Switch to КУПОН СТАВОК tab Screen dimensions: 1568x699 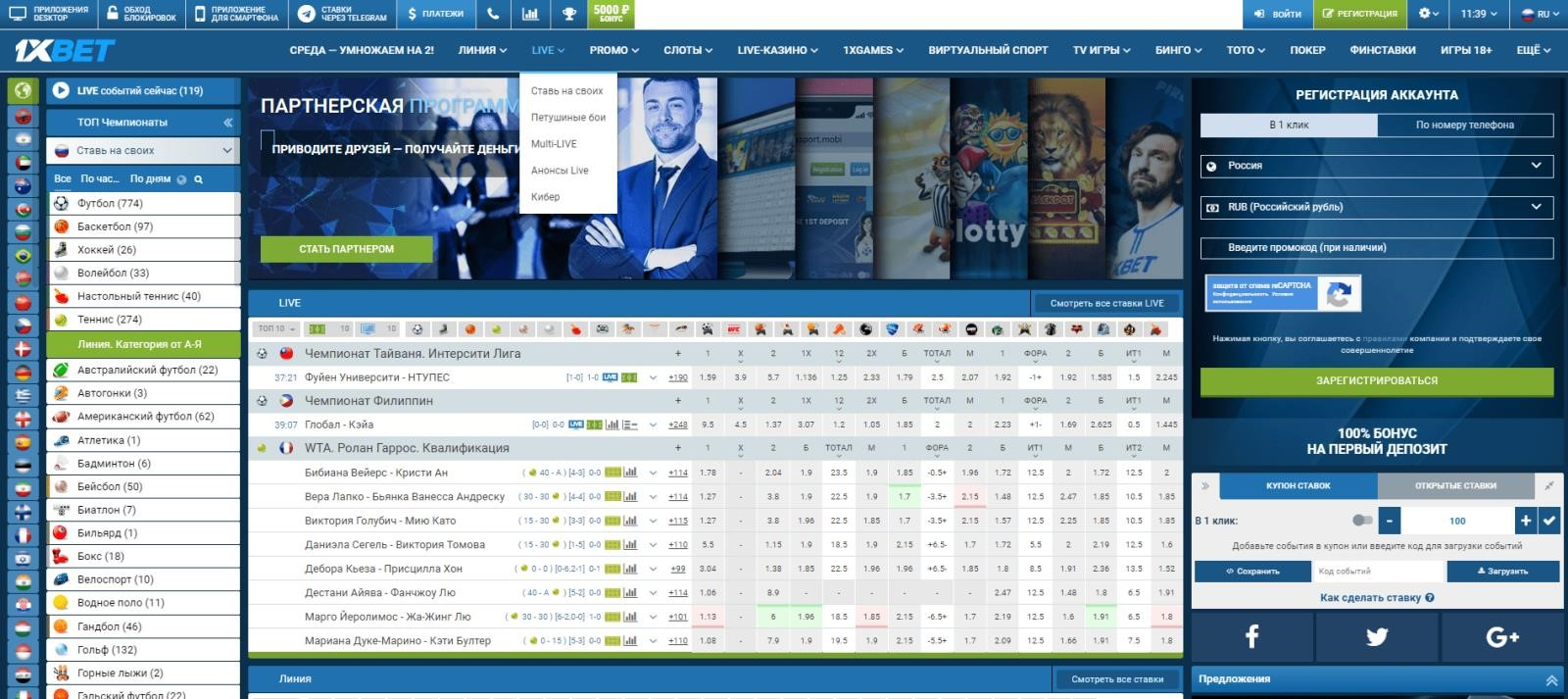[1298, 485]
